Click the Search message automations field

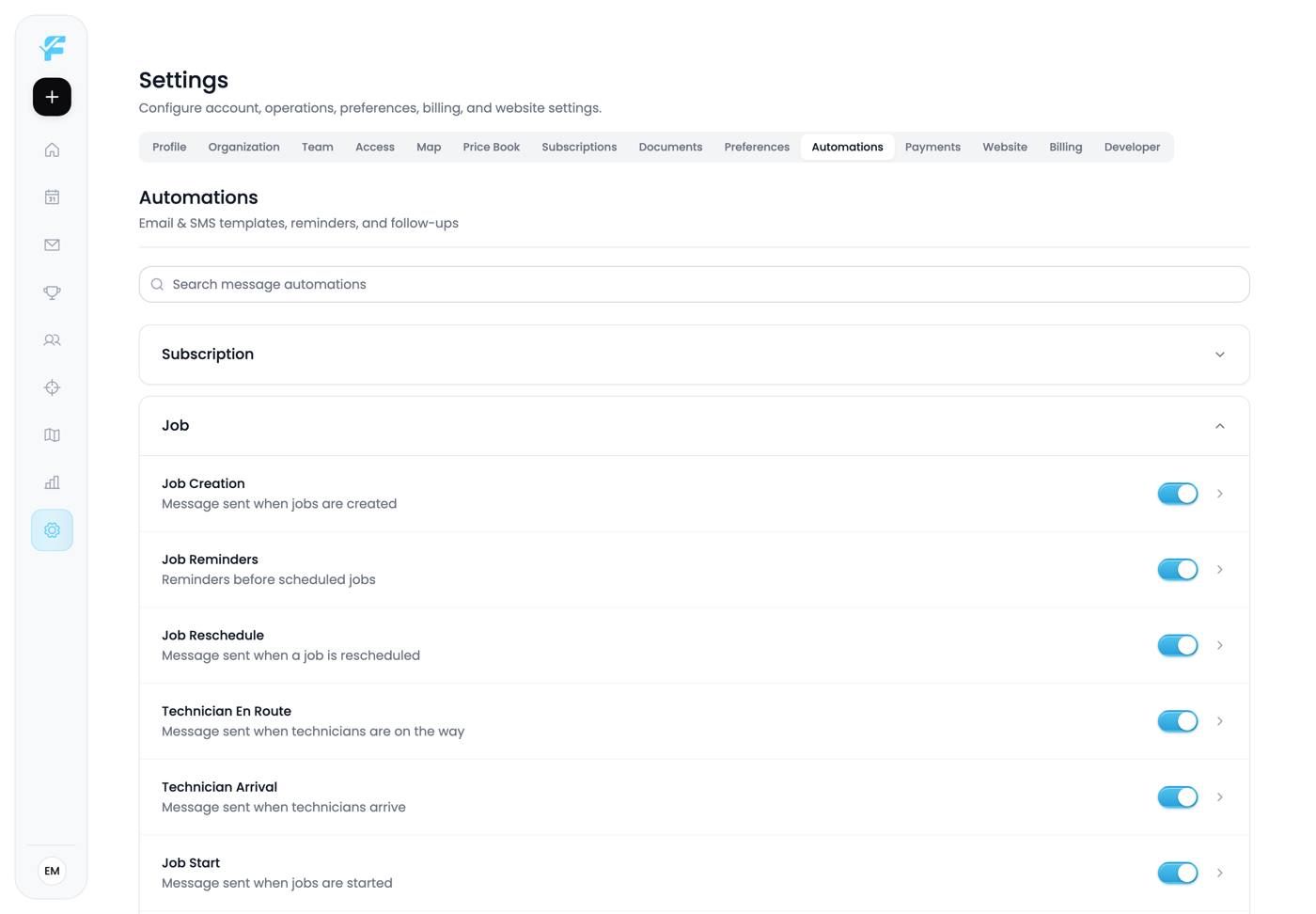click(694, 284)
